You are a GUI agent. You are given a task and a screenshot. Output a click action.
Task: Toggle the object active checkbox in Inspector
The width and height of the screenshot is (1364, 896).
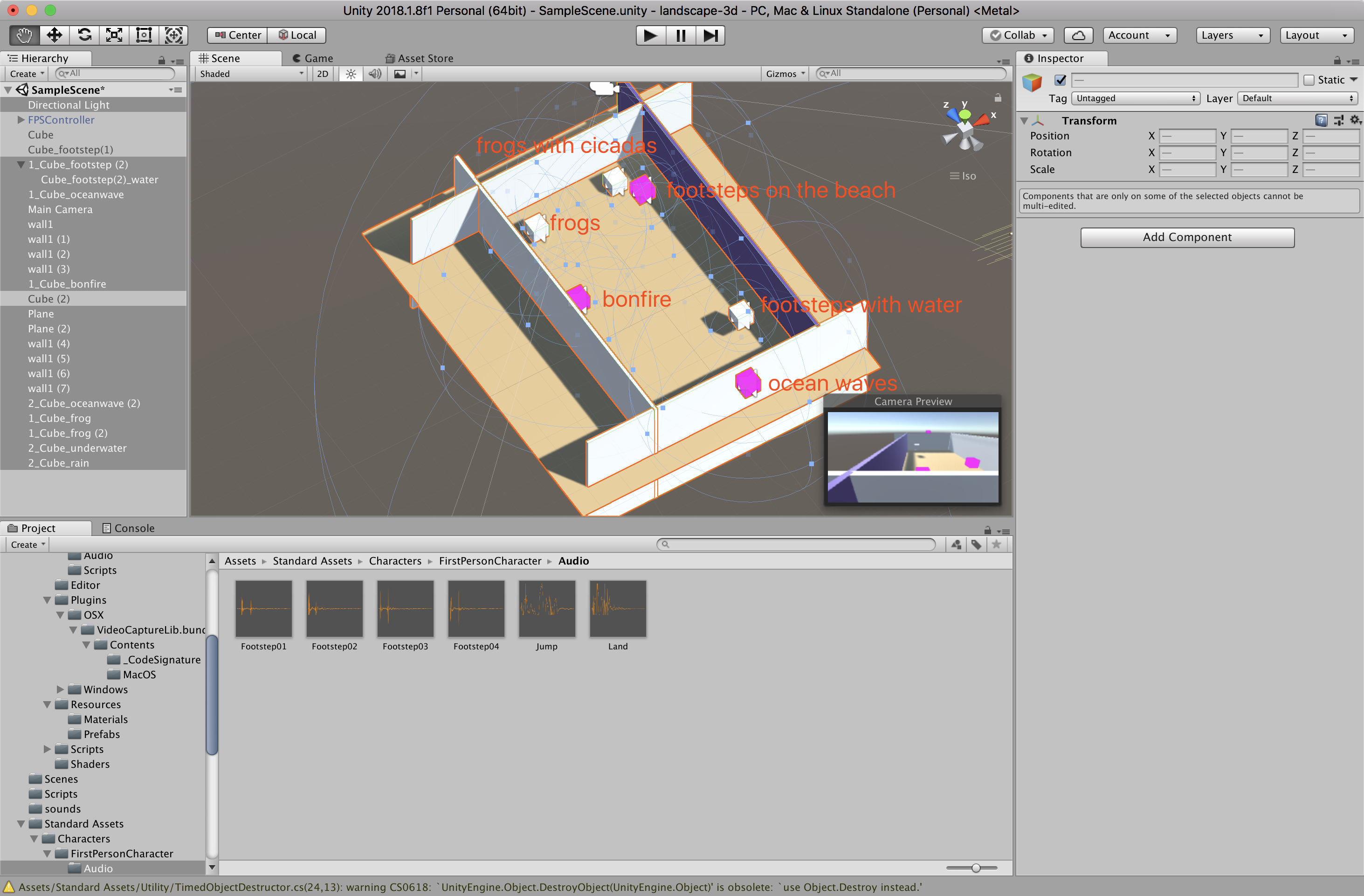coord(1060,80)
